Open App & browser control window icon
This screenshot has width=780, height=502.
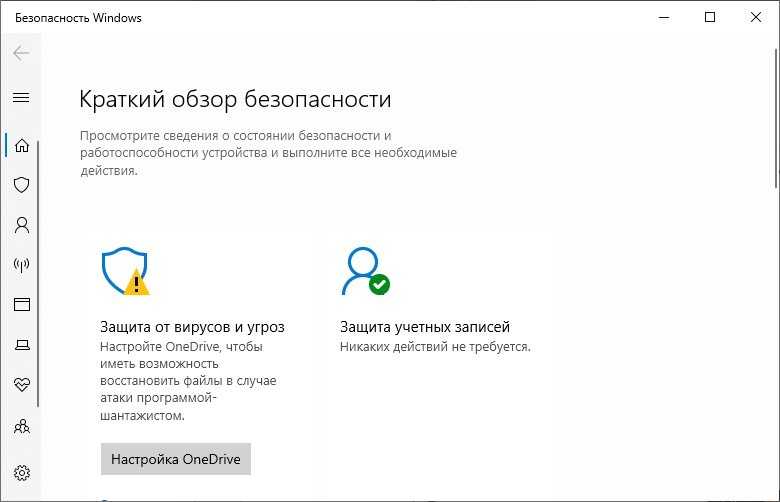[x=22, y=304]
